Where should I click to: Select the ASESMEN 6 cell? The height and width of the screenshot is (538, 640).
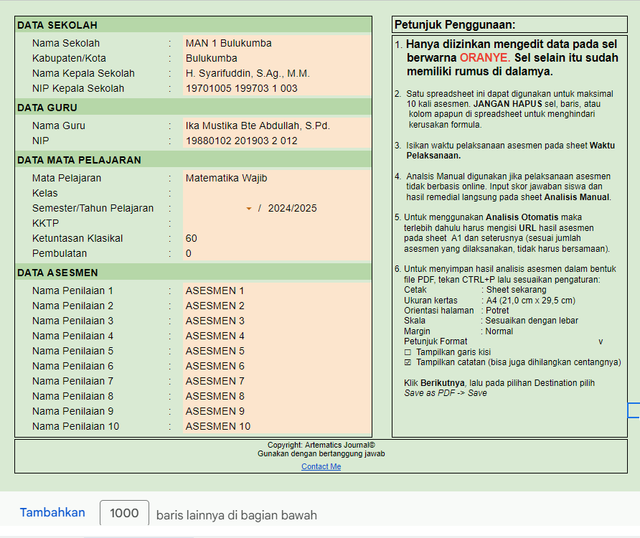[277, 366]
